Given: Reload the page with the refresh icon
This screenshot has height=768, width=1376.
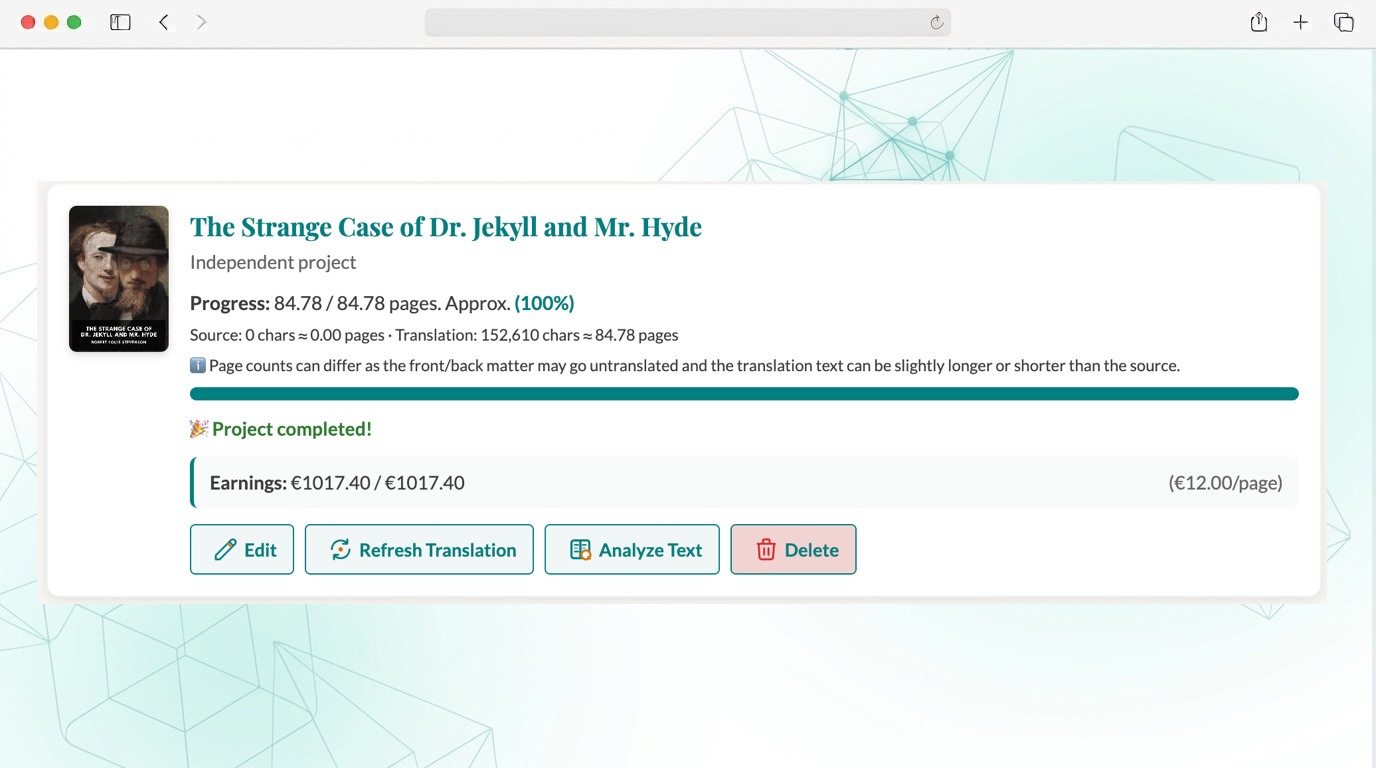Looking at the screenshot, I should pos(937,22).
